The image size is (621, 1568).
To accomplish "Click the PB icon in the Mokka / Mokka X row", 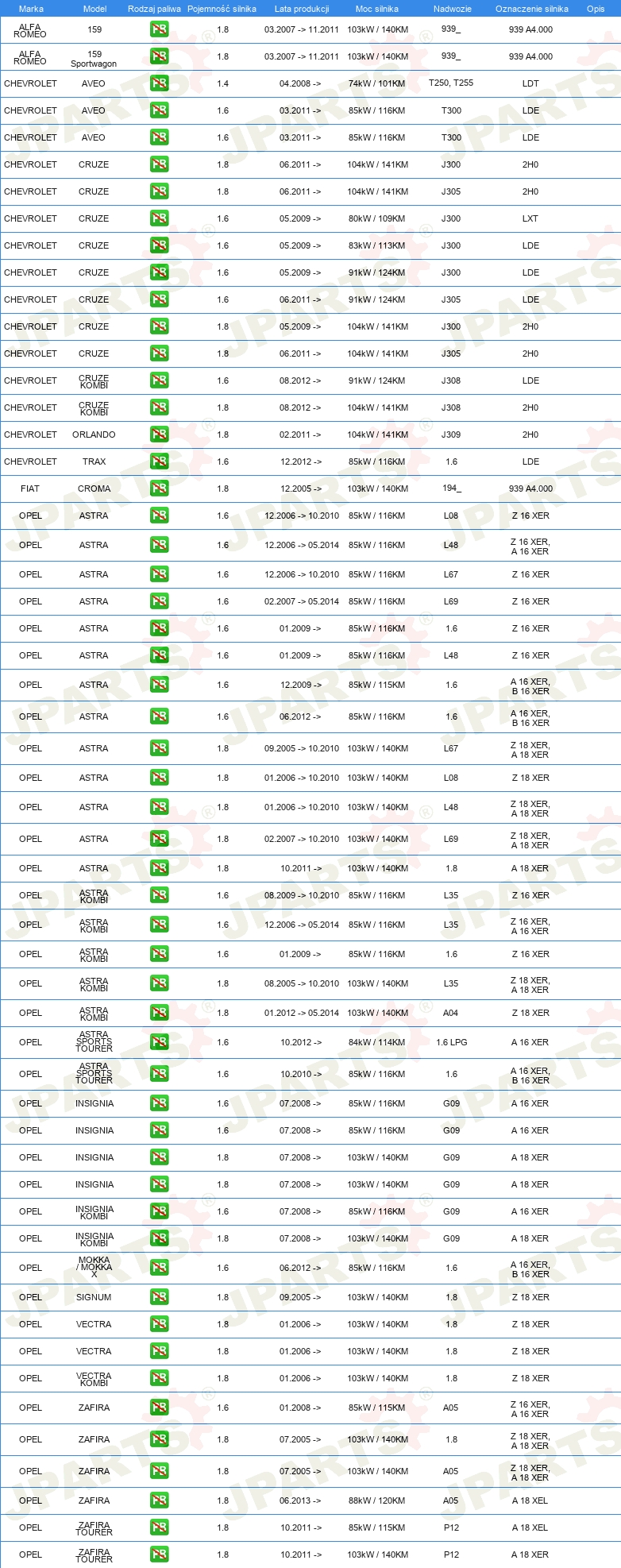I will pyautogui.click(x=159, y=1268).
